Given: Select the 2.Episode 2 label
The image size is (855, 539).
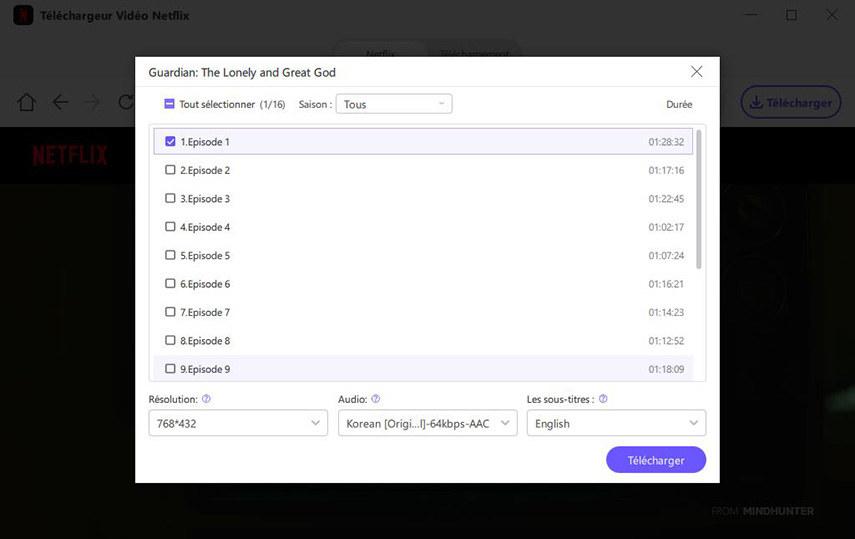Looking at the screenshot, I should [x=205, y=170].
